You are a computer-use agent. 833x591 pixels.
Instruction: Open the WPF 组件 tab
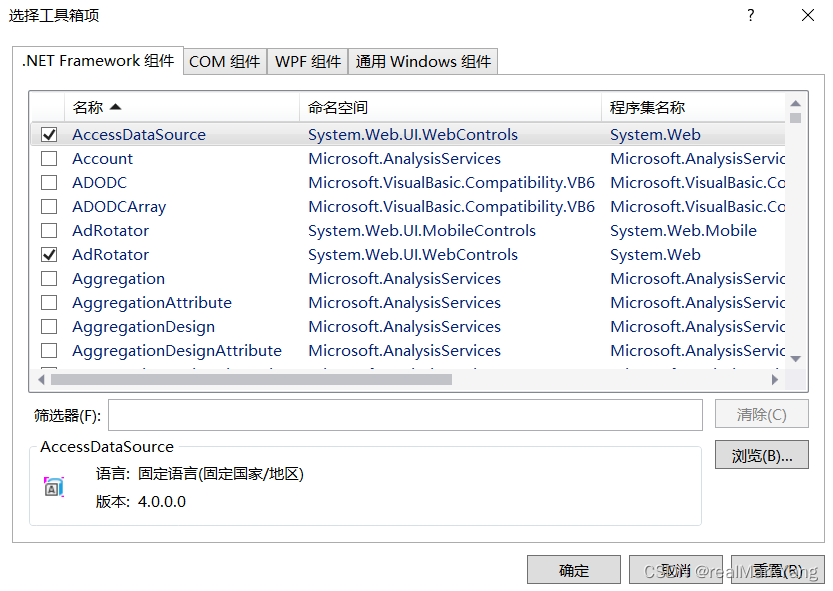(x=307, y=61)
